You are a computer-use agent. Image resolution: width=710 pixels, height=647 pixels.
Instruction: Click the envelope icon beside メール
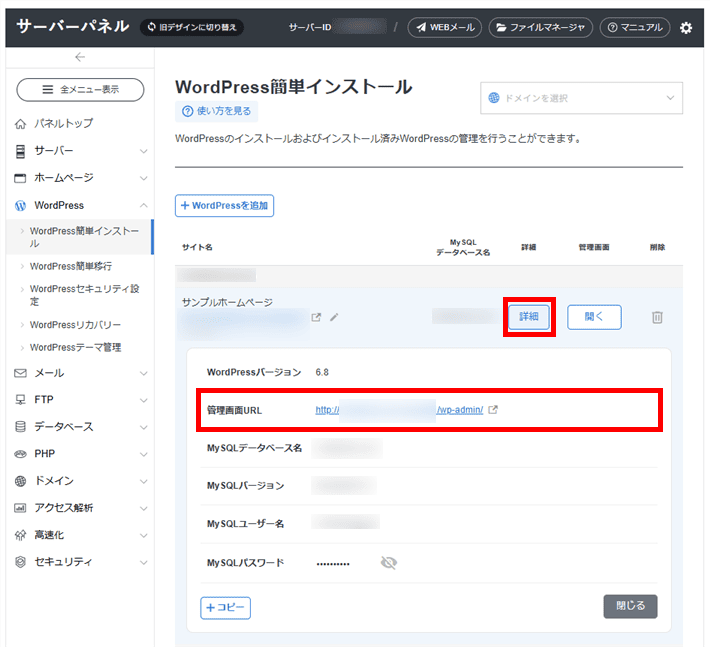(x=20, y=373)
